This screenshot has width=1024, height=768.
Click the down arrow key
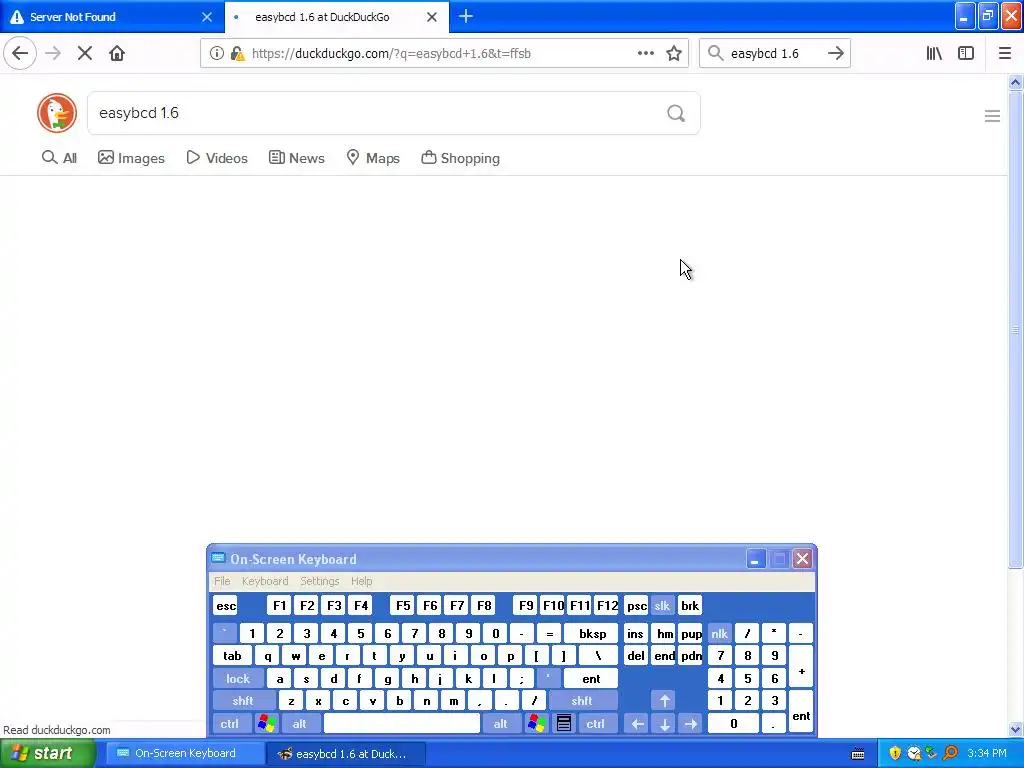(664, 724)
